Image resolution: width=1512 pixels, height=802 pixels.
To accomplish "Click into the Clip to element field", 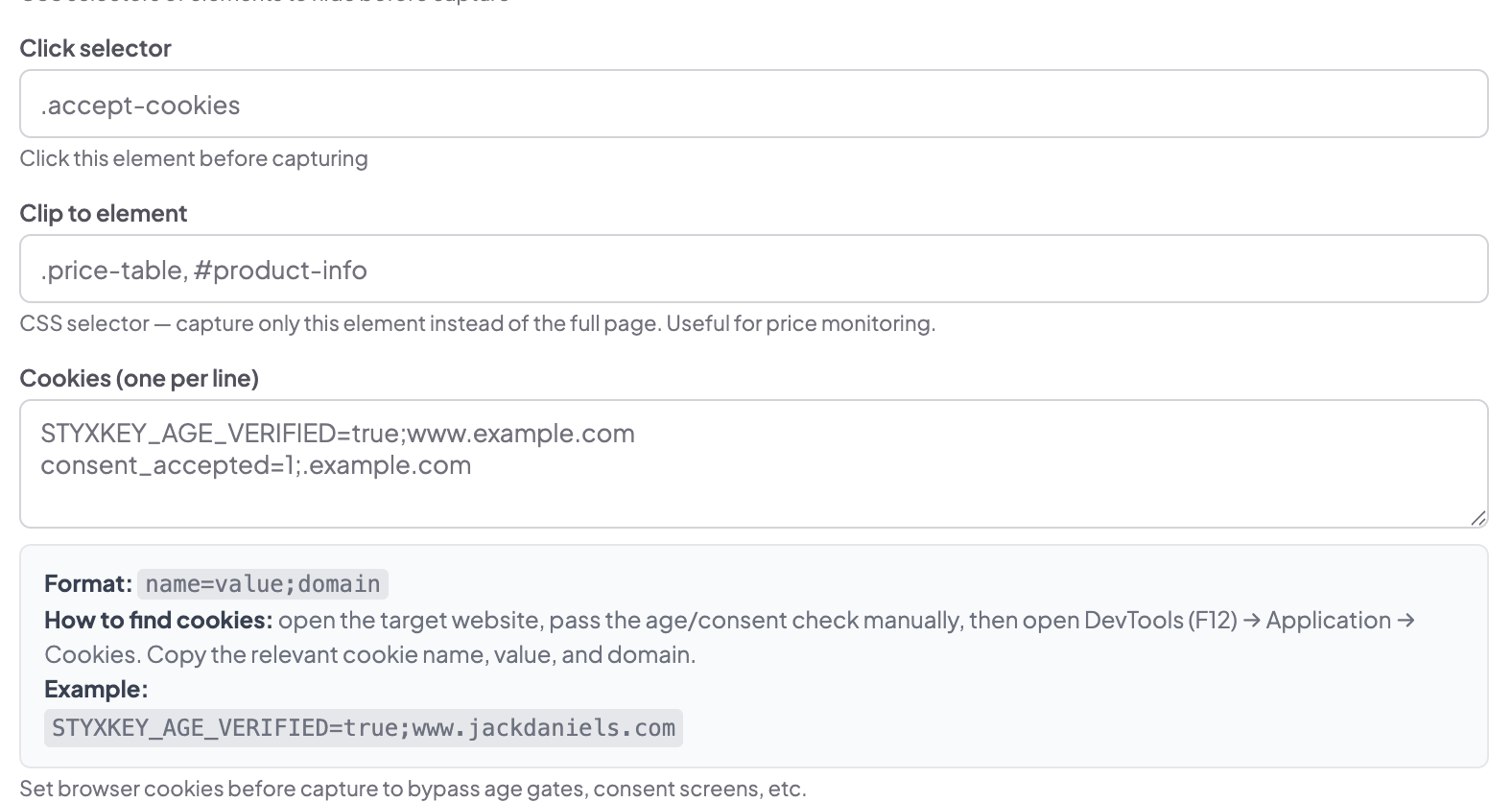I will [753, 269].
